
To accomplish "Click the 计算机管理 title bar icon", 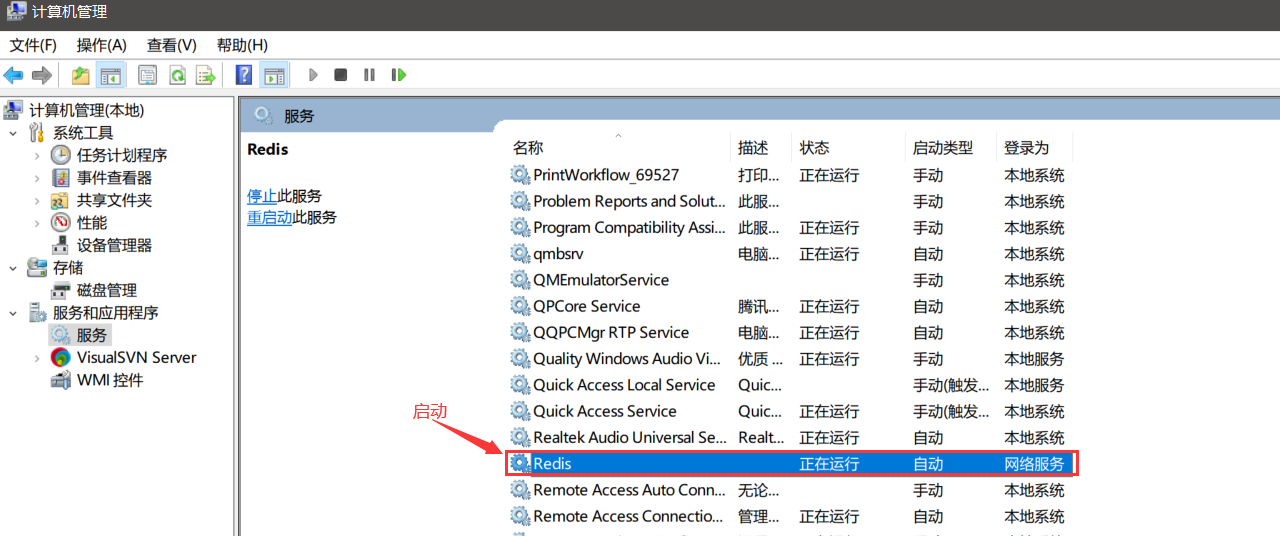I will (16, 12).
